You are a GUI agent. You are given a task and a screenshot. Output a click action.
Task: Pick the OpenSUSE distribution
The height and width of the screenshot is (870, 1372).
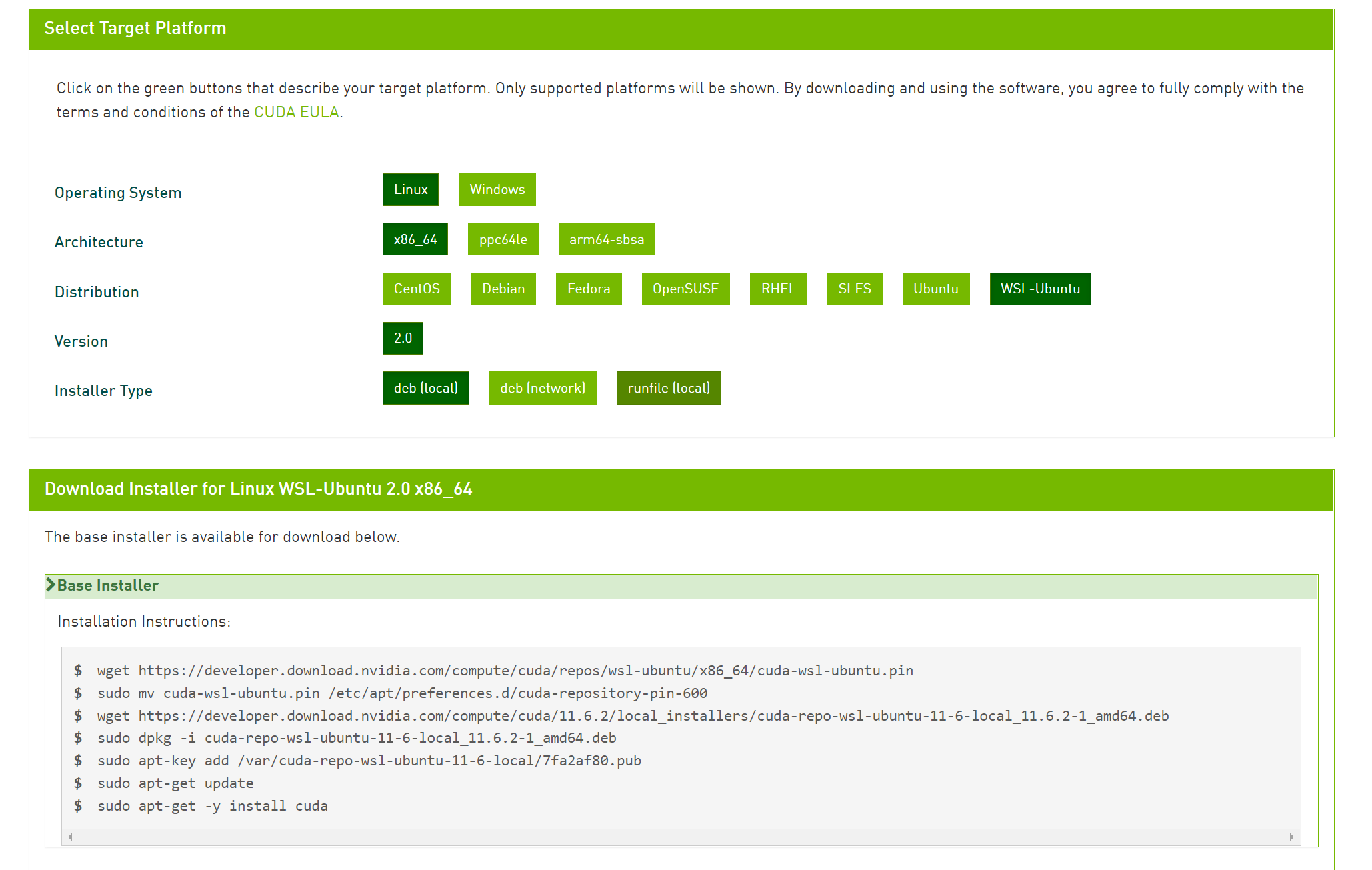(x=685, y=289)
